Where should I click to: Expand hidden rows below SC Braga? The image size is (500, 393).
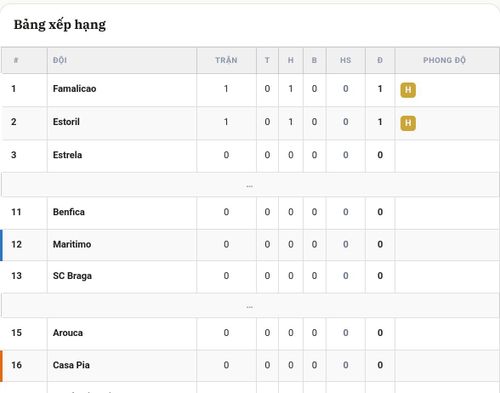[250, 306]
